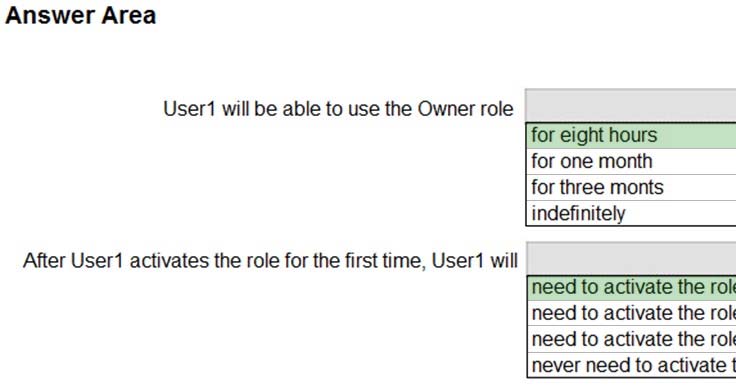The image size is (736, 387).
Task: Choose the third "need to activate the role" option
Action: tap(631, 340)
